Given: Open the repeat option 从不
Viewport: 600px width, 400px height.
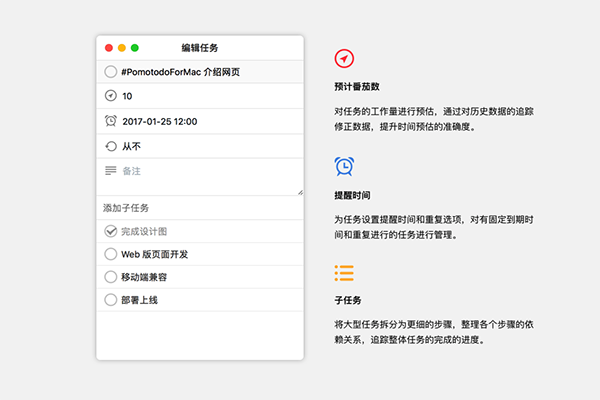Looking at the screenshot, I should coord(131,146).
